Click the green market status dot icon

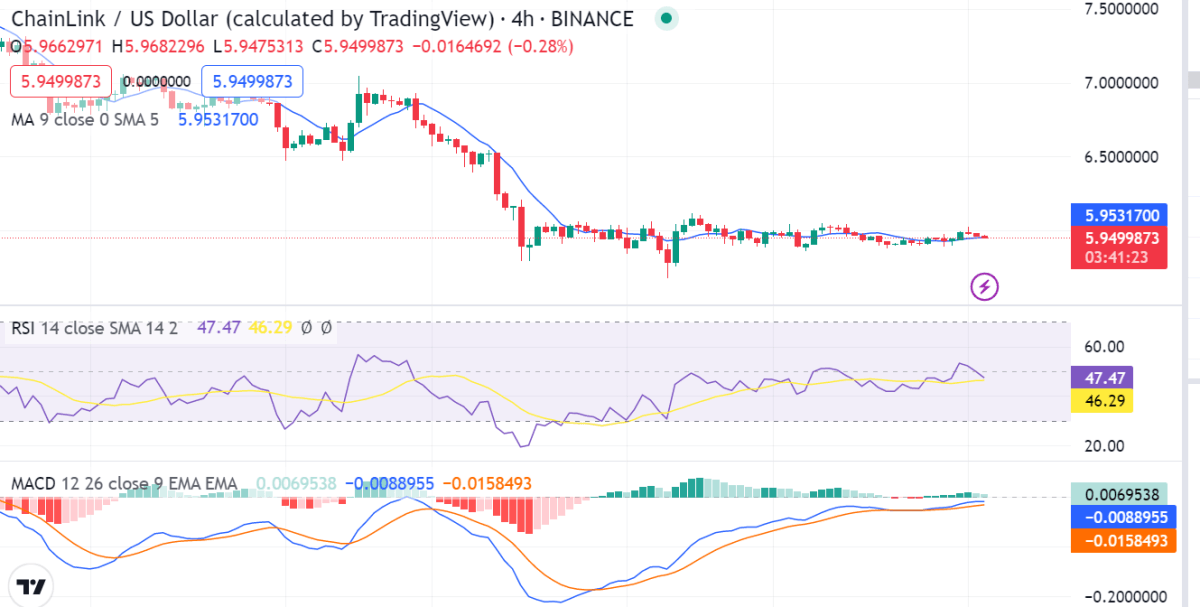(x=666, y=18)
